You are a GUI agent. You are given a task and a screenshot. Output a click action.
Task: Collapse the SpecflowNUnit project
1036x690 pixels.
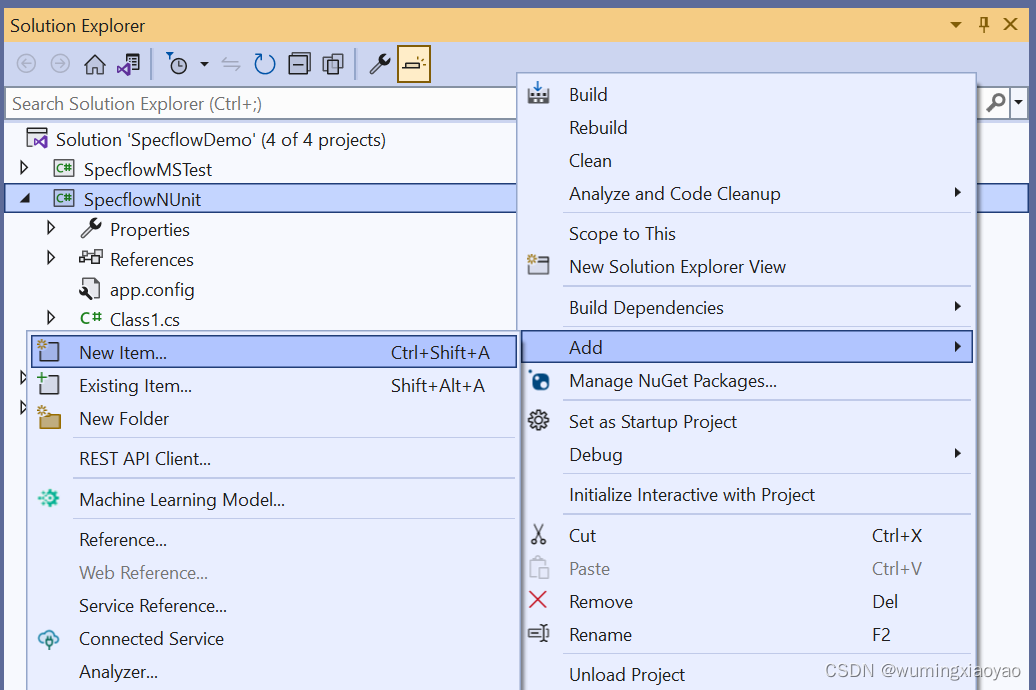24,198
